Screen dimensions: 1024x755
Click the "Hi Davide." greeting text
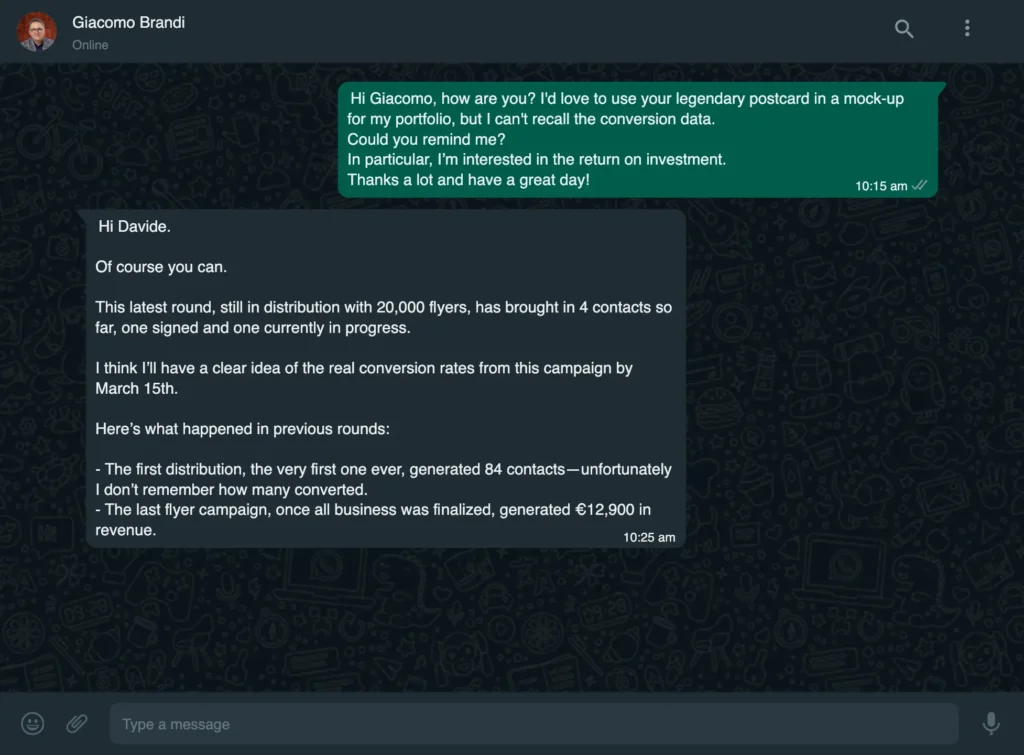134,227
